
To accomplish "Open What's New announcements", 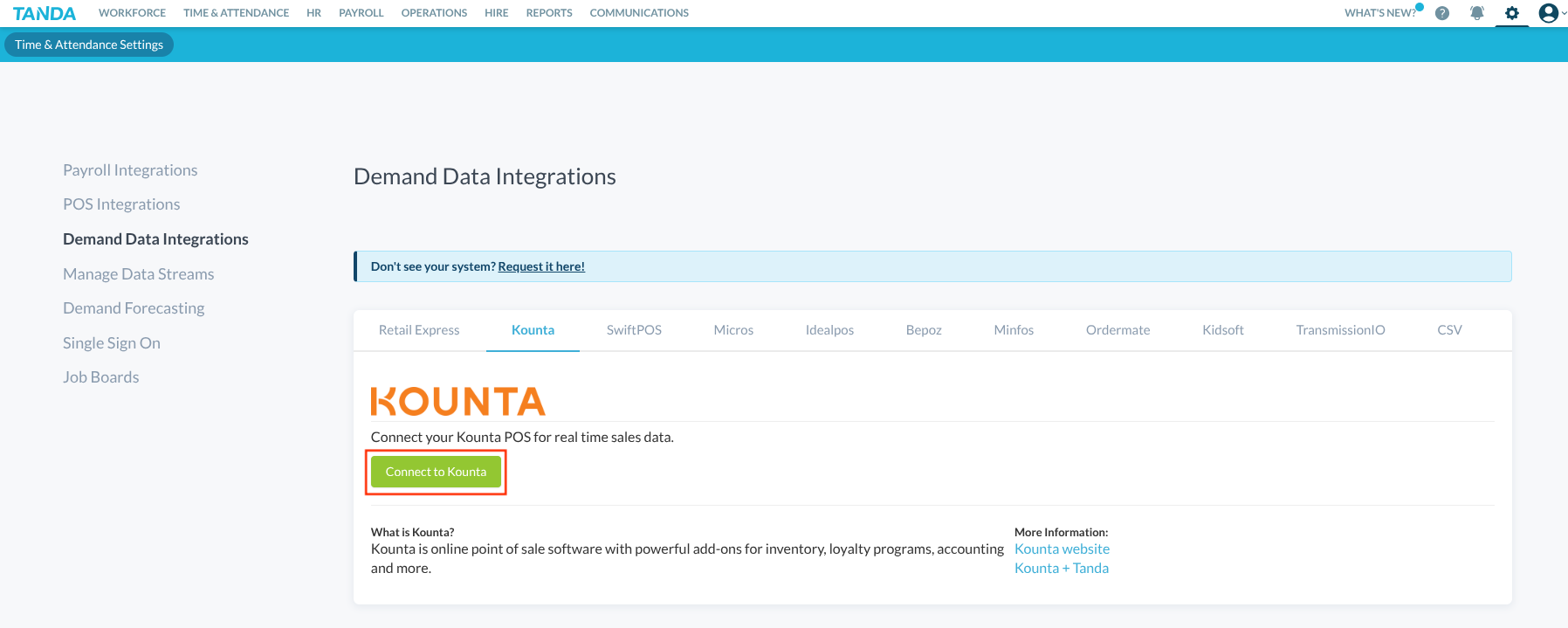I will coord(1380,13).
